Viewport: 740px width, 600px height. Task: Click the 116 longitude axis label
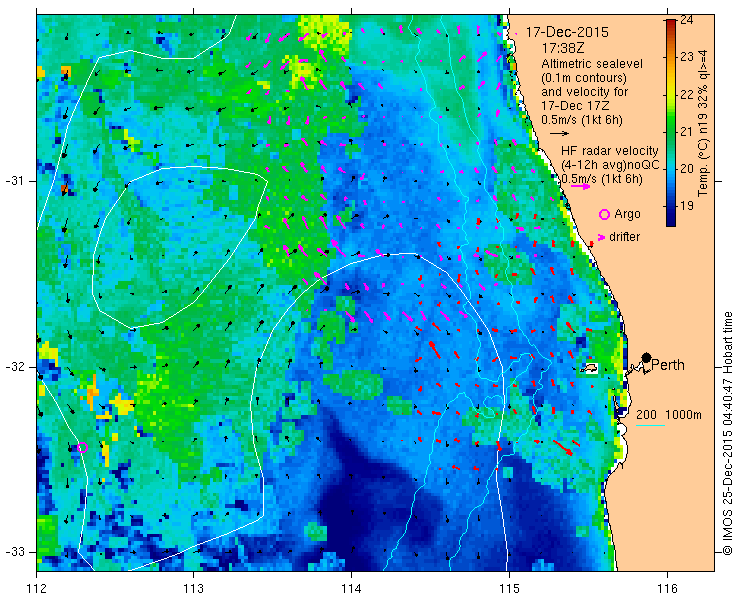667,589
